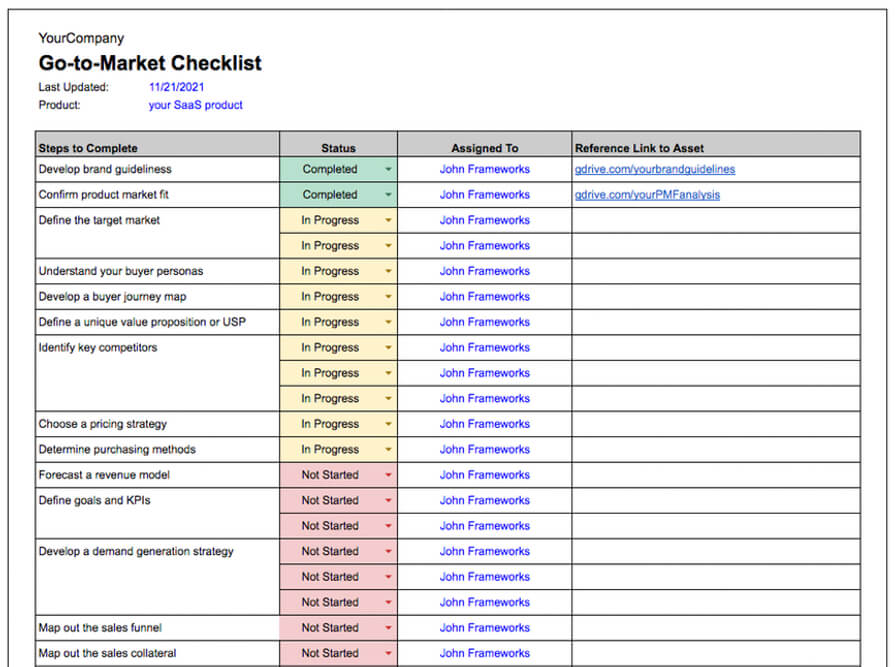The width and height of the screenshot is (895, 667).
Task: Open the Not Started dropdown for Define goals and KPIs
Action: pyautogui.click(x=388, y=500)
